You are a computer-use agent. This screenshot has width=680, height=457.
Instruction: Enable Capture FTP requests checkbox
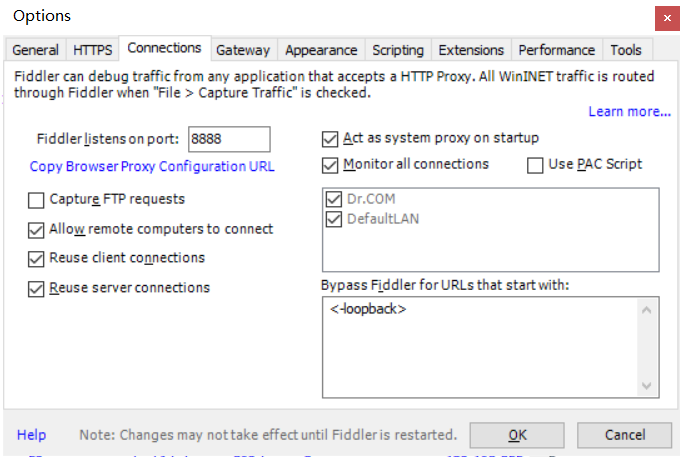[37, 201]
